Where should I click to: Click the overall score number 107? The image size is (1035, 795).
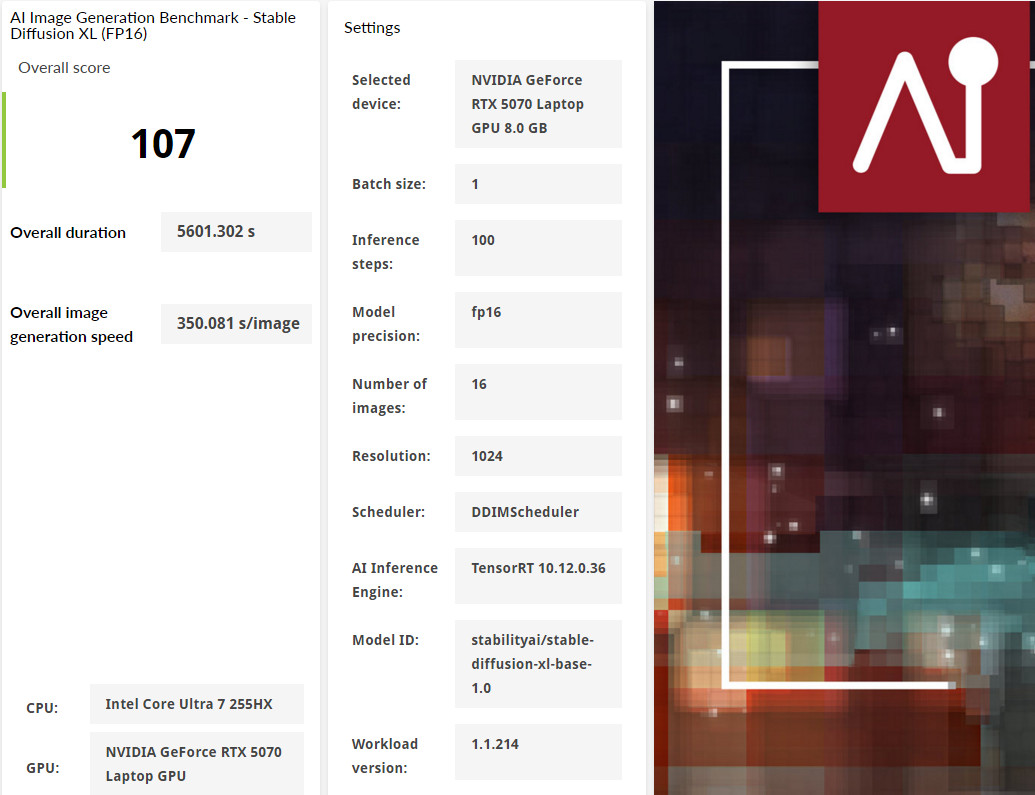[x=163, y=144]
